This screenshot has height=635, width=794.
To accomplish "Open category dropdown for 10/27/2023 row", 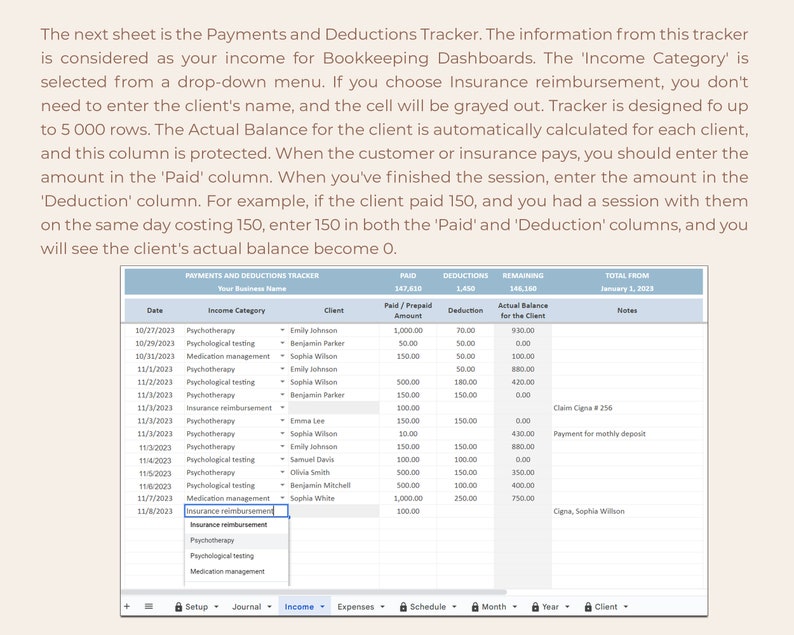I will pos(282,330).
